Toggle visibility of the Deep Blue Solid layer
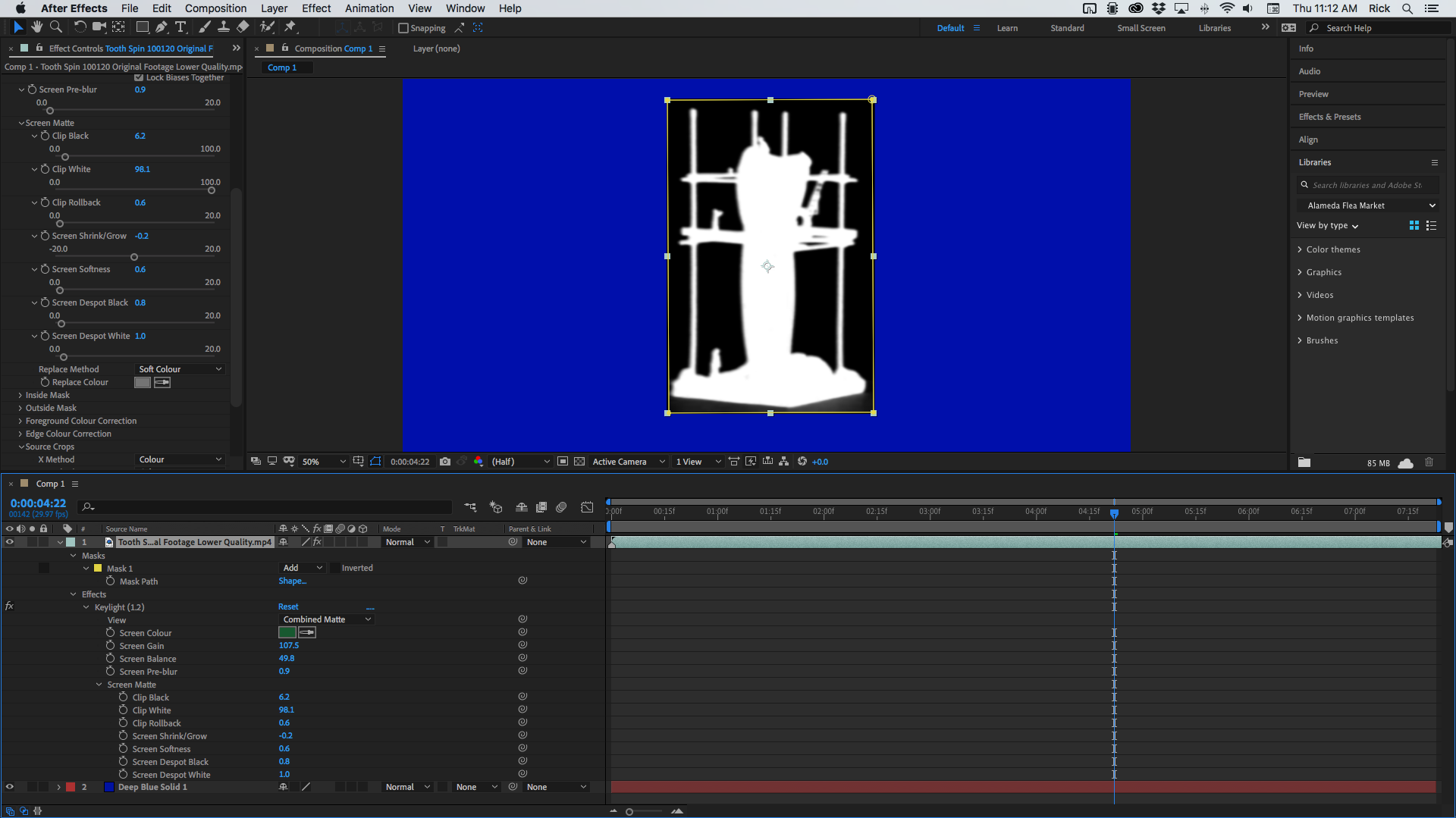This screenshot has width=1456, height=818. [x=10, y=787]
